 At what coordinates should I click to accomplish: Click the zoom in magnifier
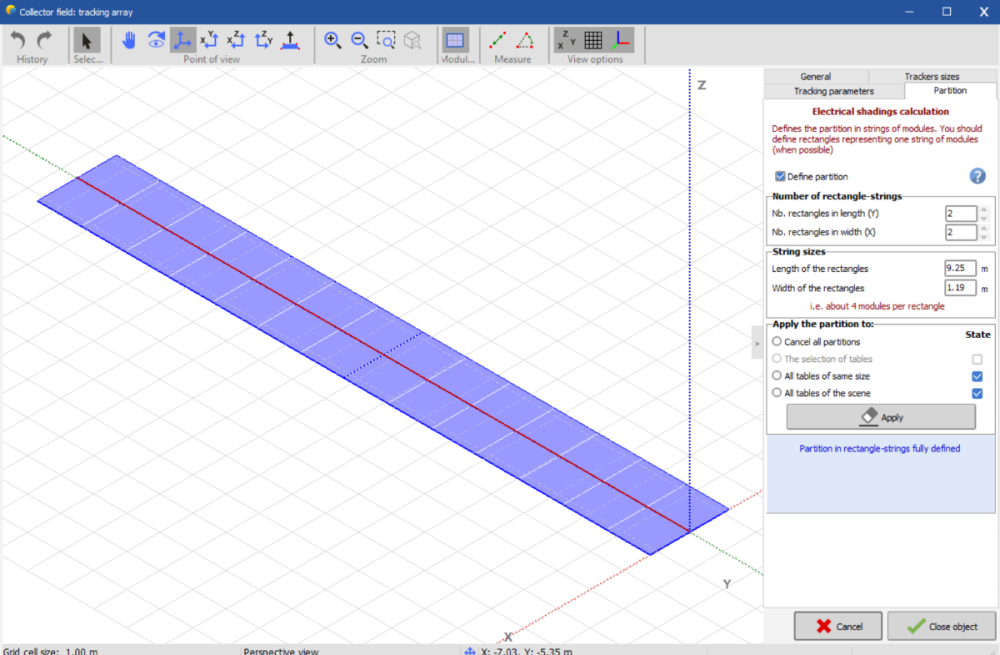[333, 40]
